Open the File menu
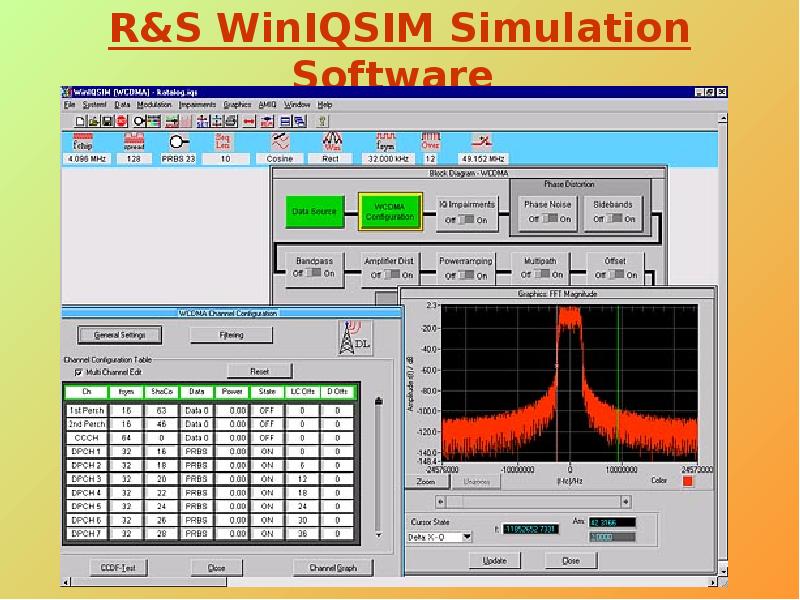 click(69, 105)
